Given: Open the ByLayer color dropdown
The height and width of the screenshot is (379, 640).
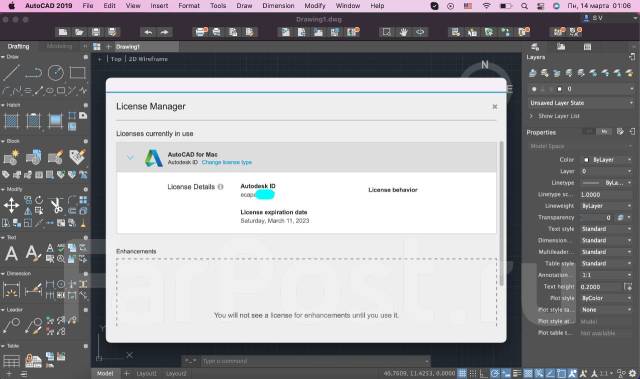Looking at the screenshot, I should pyautogui.click(x=607, y=160).
